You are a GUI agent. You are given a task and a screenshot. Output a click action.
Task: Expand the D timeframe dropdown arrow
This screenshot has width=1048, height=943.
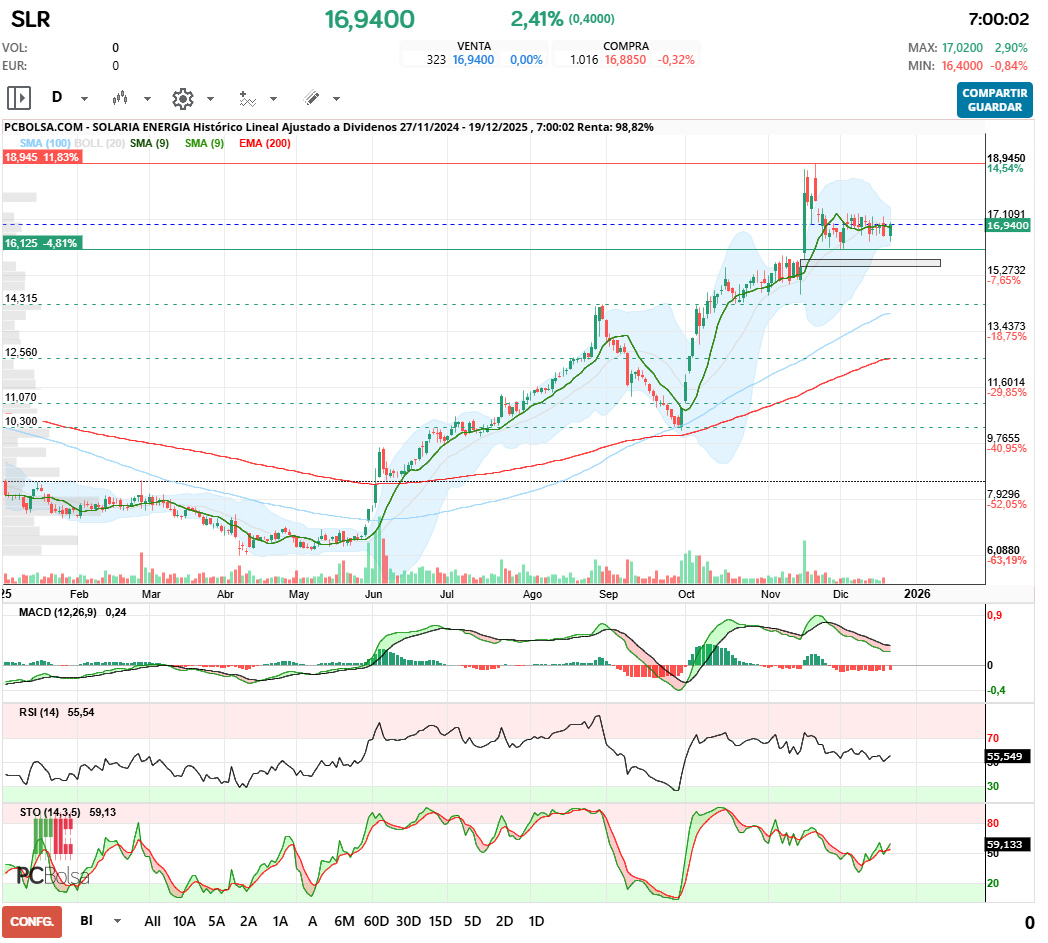(x=84, y=99)
